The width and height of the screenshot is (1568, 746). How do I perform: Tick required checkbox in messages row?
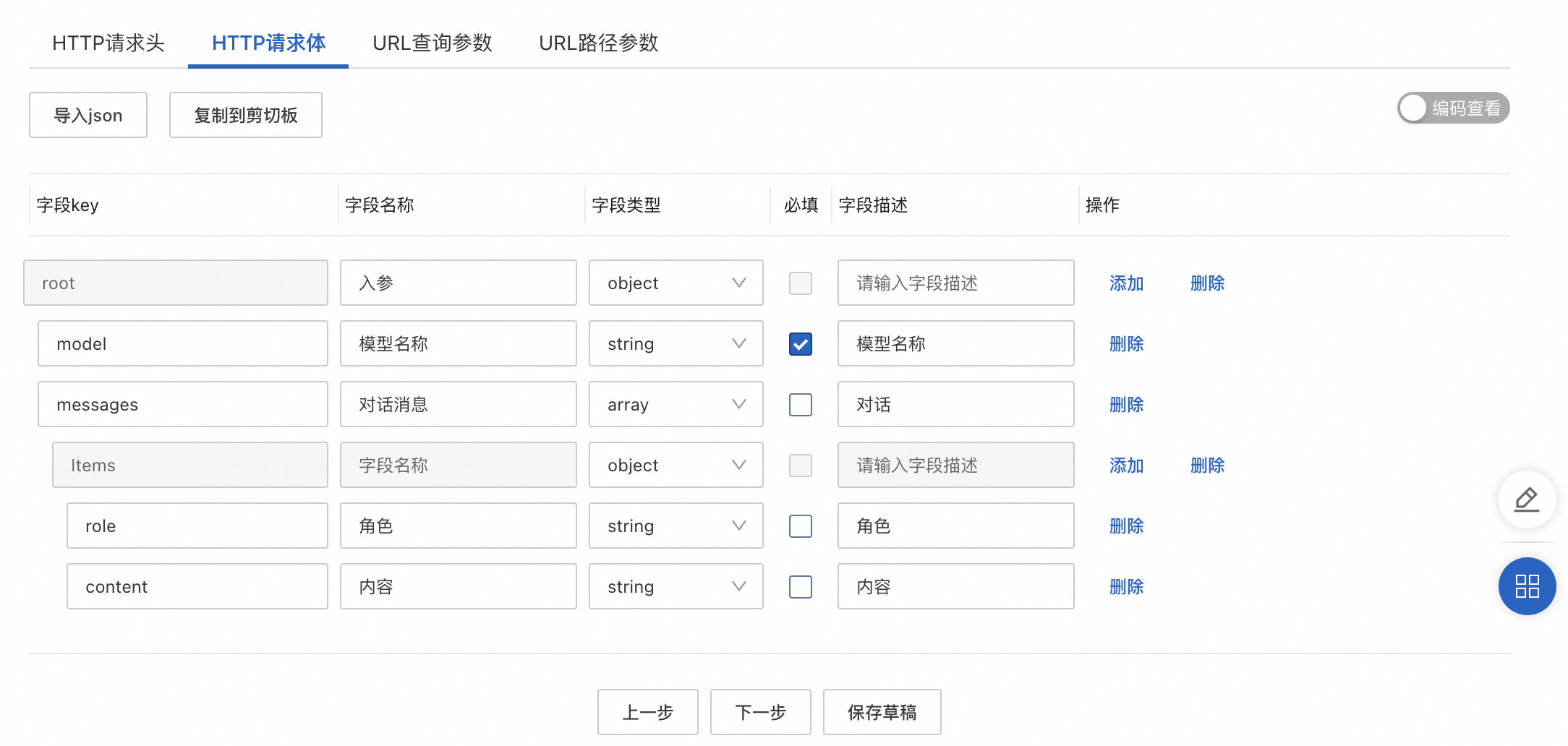click(801, 405)
